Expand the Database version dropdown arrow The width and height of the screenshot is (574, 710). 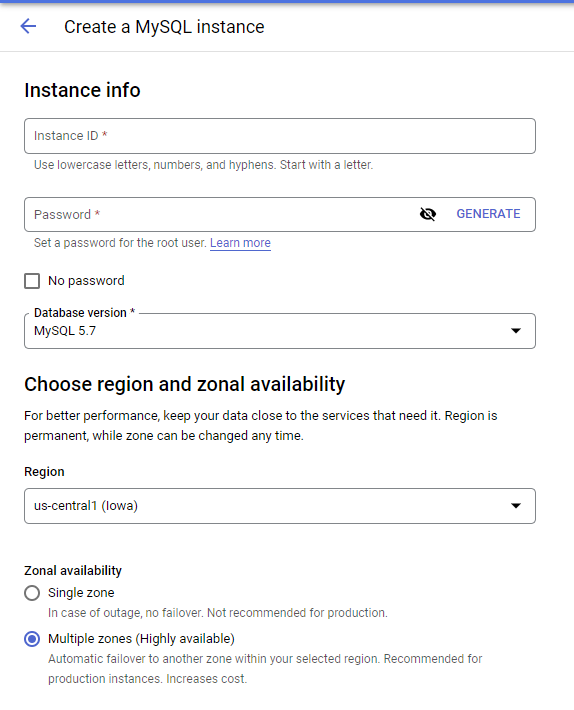pyautogui.click(x=516, y=331)
